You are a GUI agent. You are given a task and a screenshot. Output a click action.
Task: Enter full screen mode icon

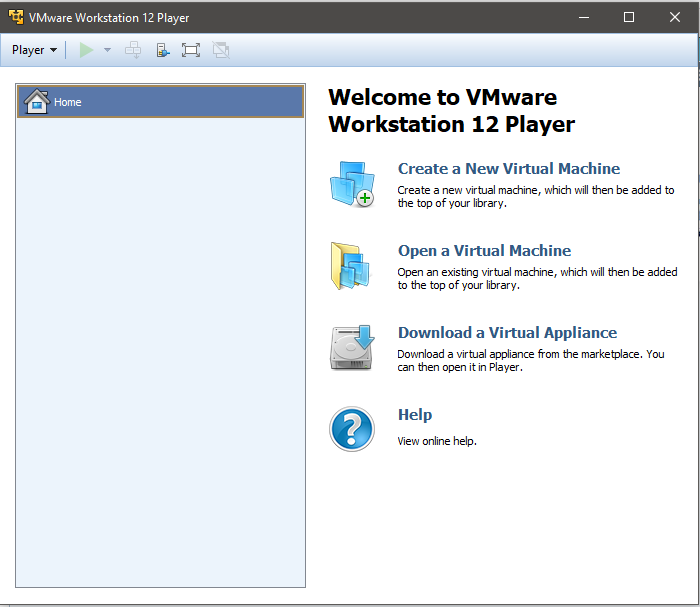[x=191, y=50]
